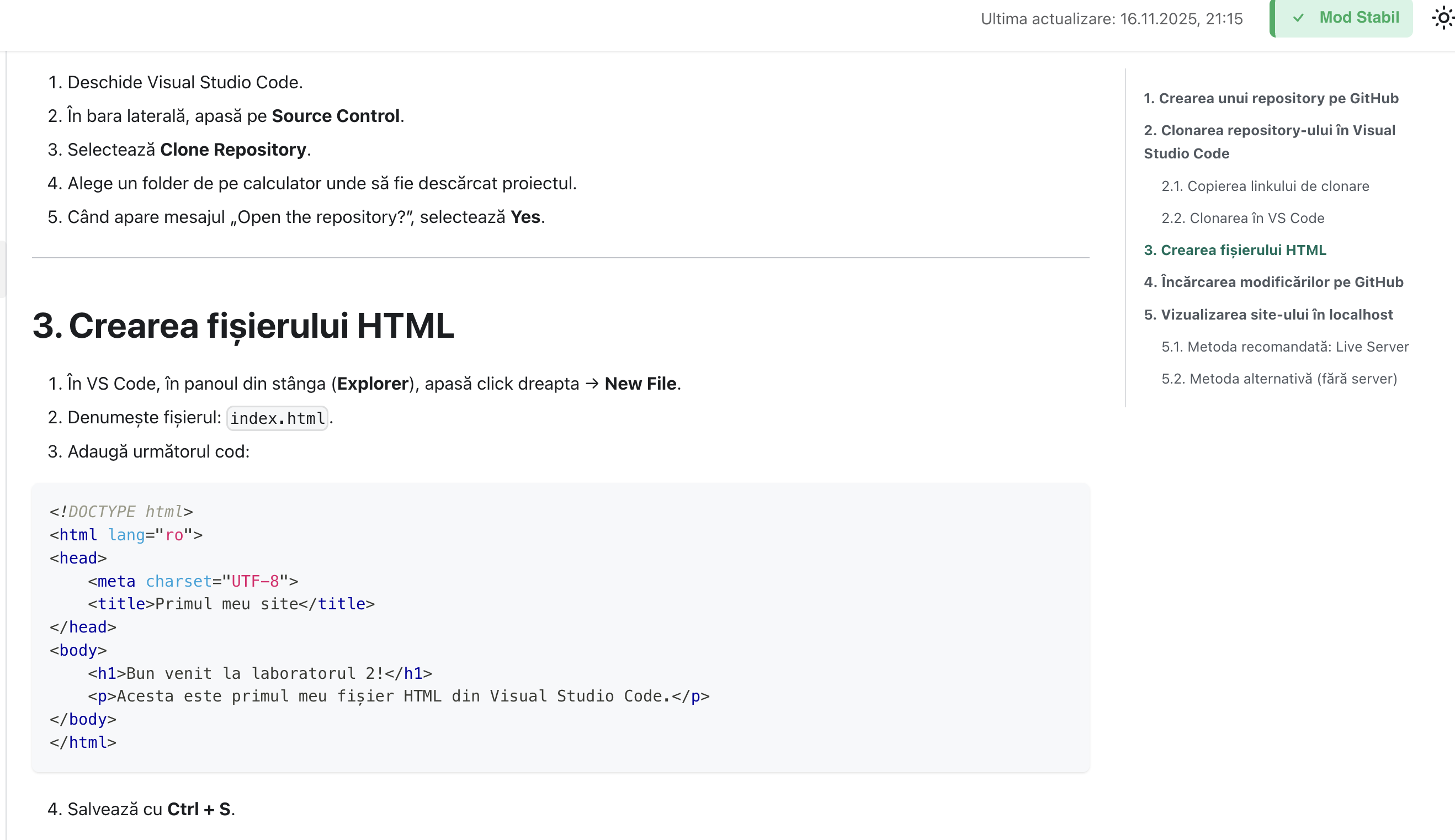Select '2.1. Copierea linkului de clonare'

pyautogui.click(x=1266, y=186)
